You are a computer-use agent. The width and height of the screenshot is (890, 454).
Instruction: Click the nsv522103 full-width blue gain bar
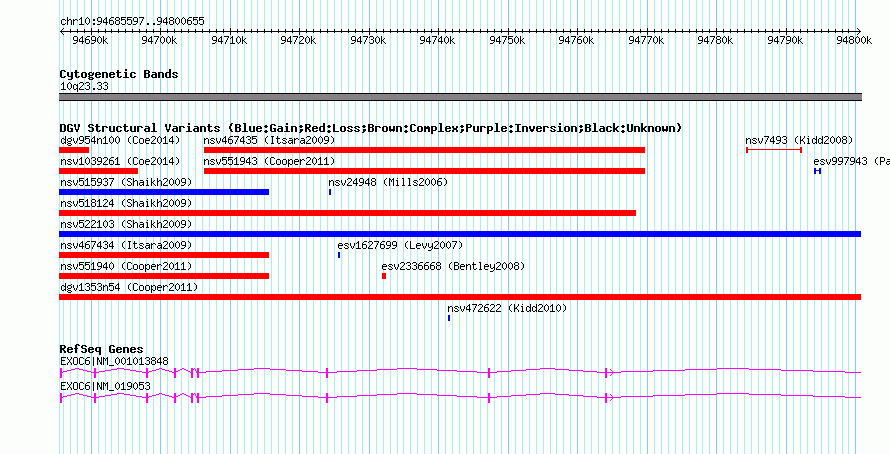click(x=460, y=234)
